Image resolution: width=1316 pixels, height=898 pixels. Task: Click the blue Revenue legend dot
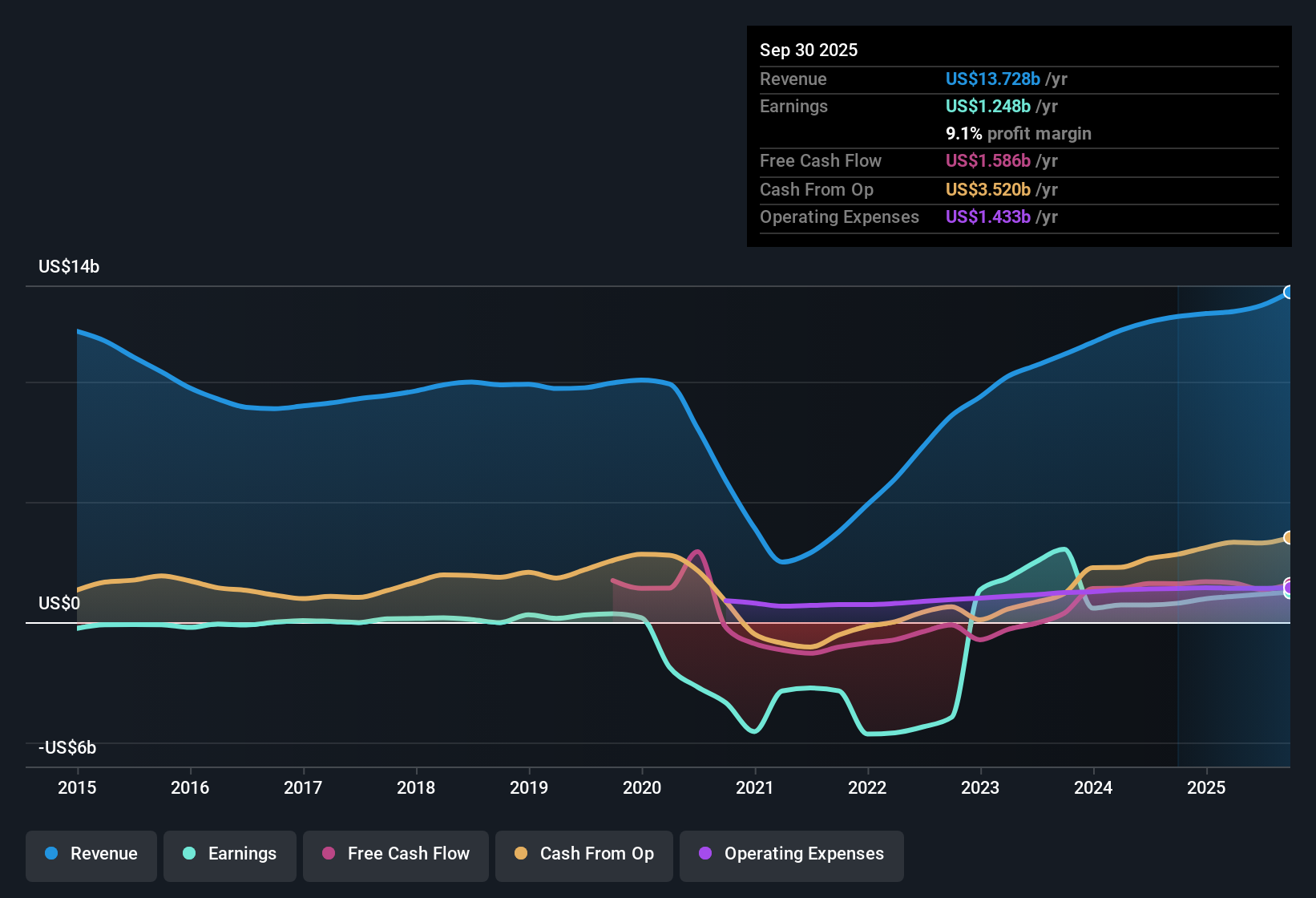(x=50, y=854)
